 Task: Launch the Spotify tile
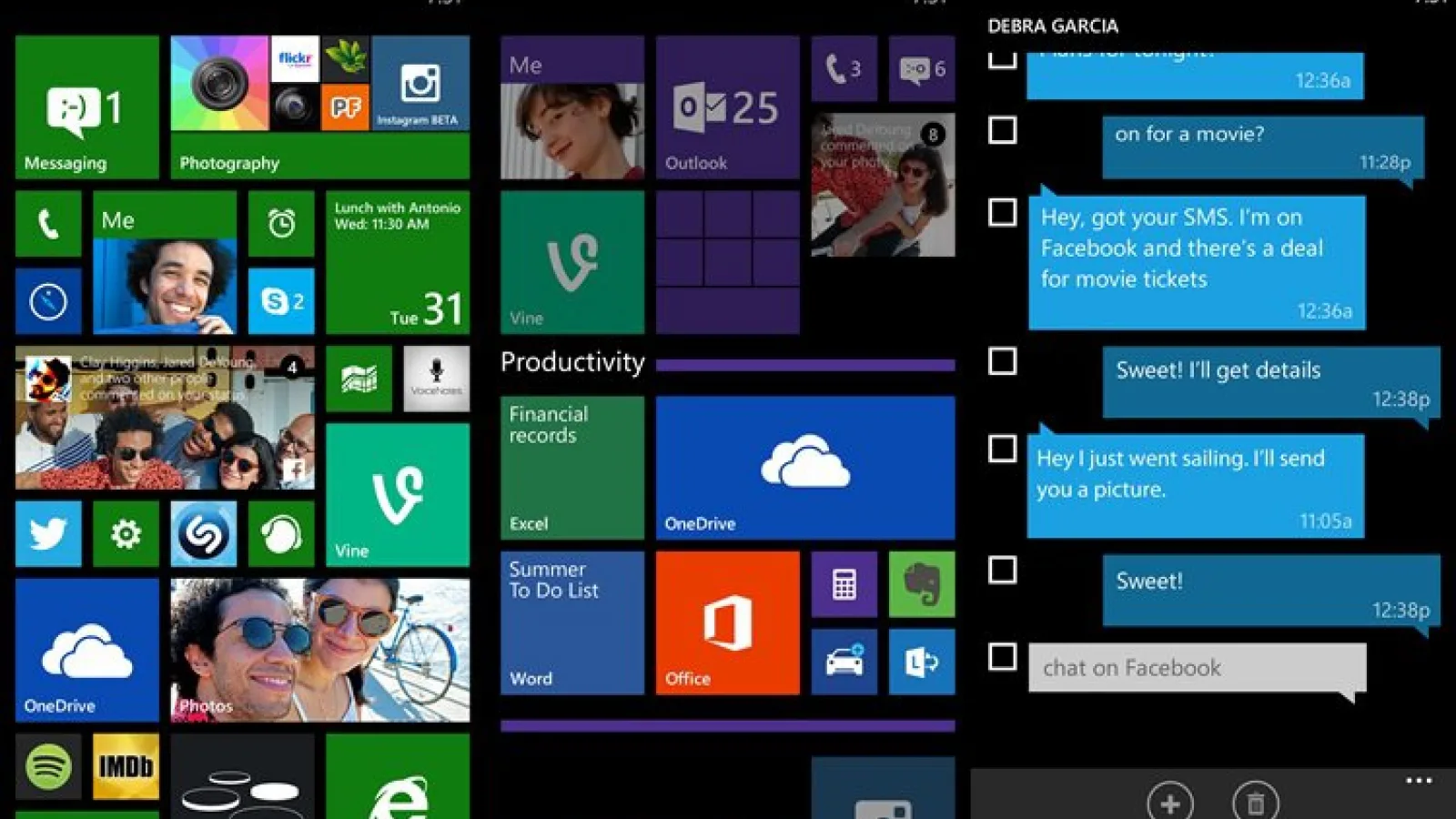coord(48,767)
